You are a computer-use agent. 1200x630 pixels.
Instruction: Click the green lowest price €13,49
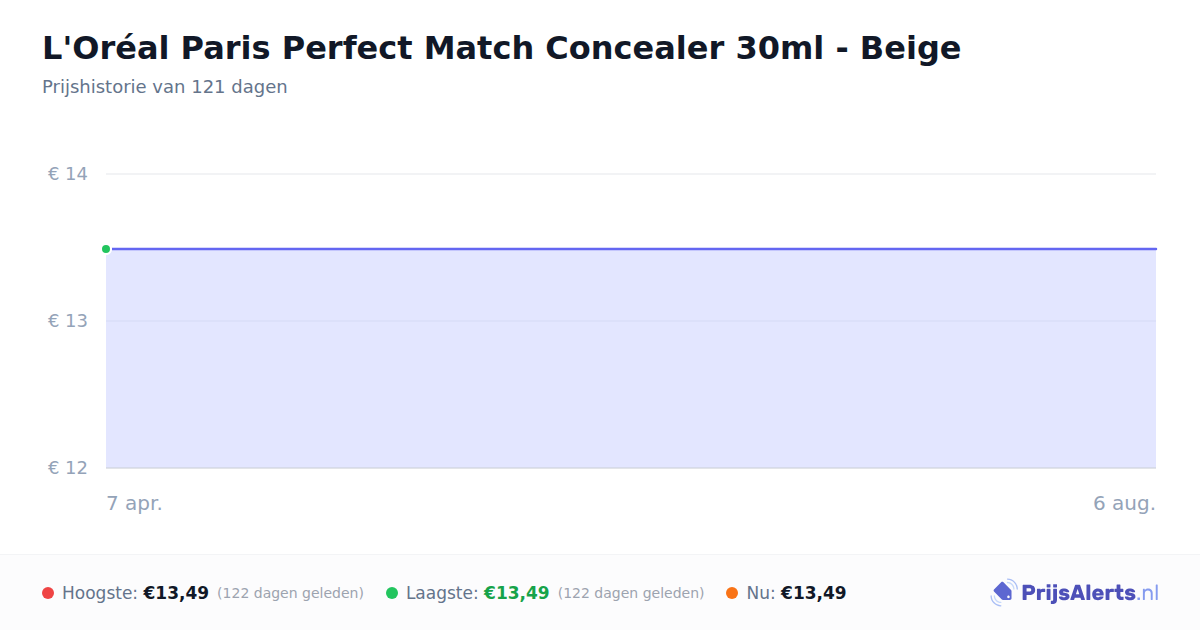517,593
